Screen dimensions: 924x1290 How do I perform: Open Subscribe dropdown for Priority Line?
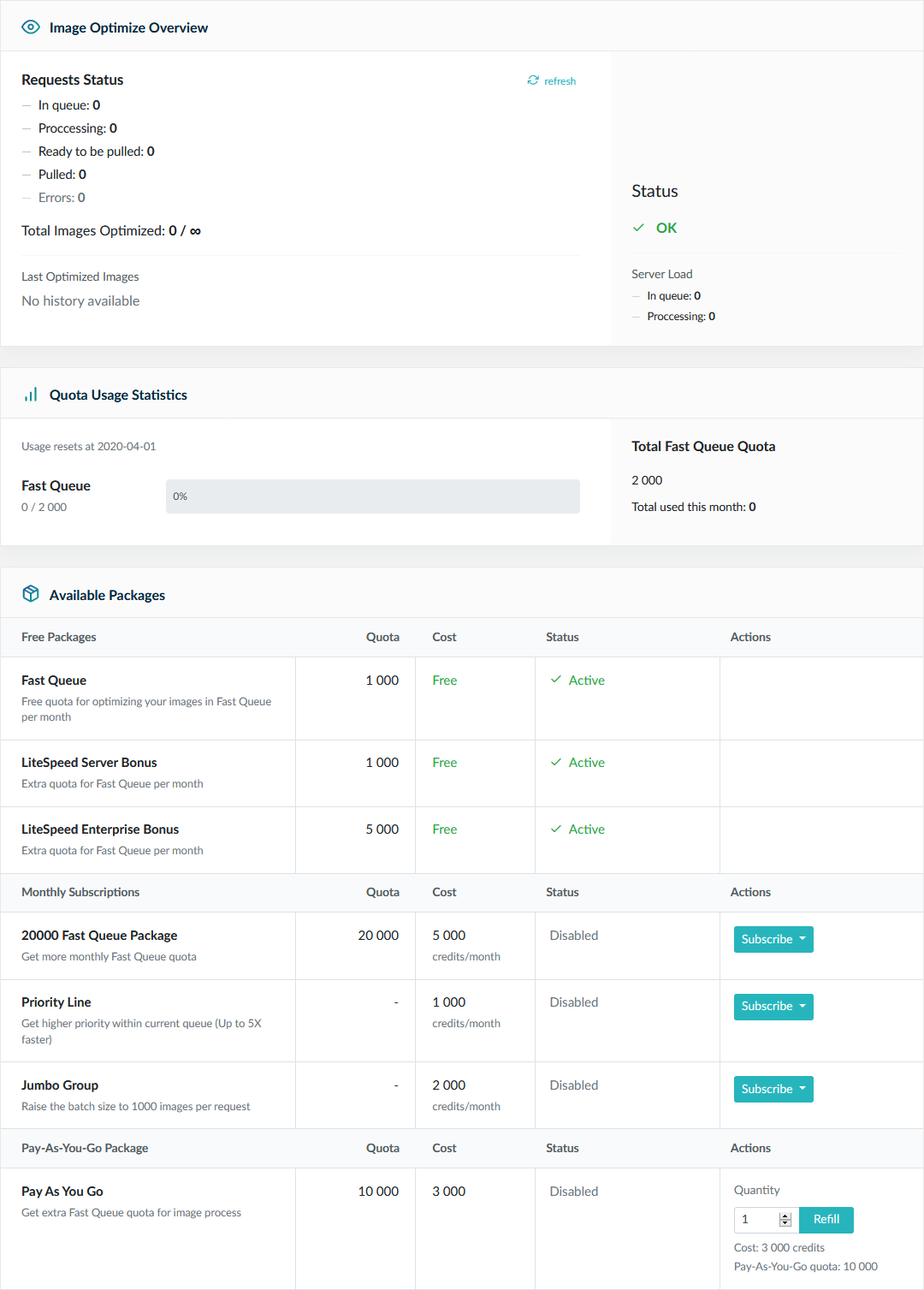(x=773, y=1006)
